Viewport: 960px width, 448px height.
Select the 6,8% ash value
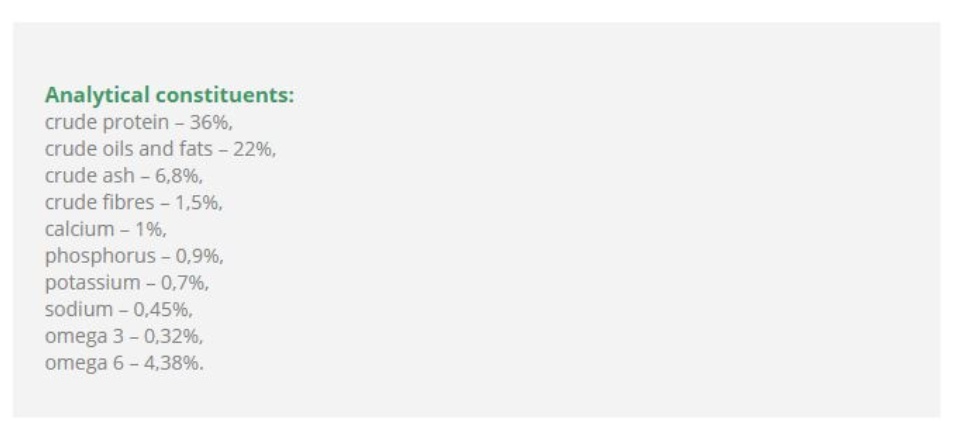pyautogui.click(x=178, y=176)
